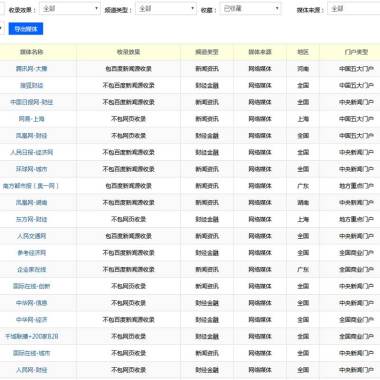Viewport: 380px width, 380px height.
Task: Open the 企业家在线 link
Action: [31, 269]
